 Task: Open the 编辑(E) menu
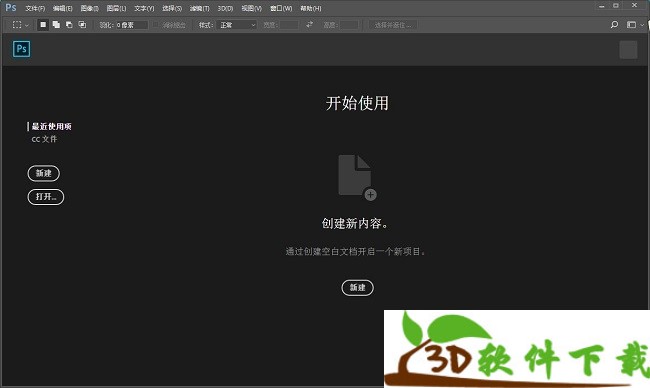click(x=63, y=8)
